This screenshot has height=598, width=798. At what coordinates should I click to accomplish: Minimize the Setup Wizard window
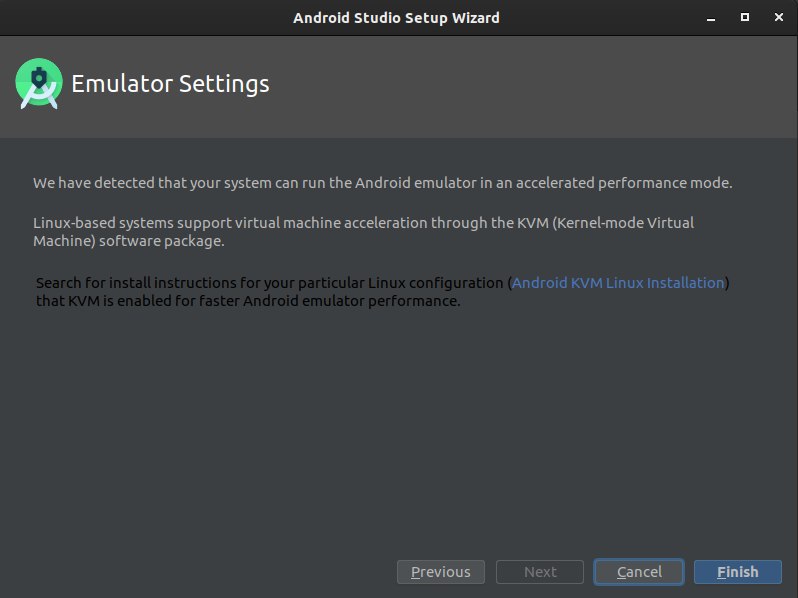711,18
